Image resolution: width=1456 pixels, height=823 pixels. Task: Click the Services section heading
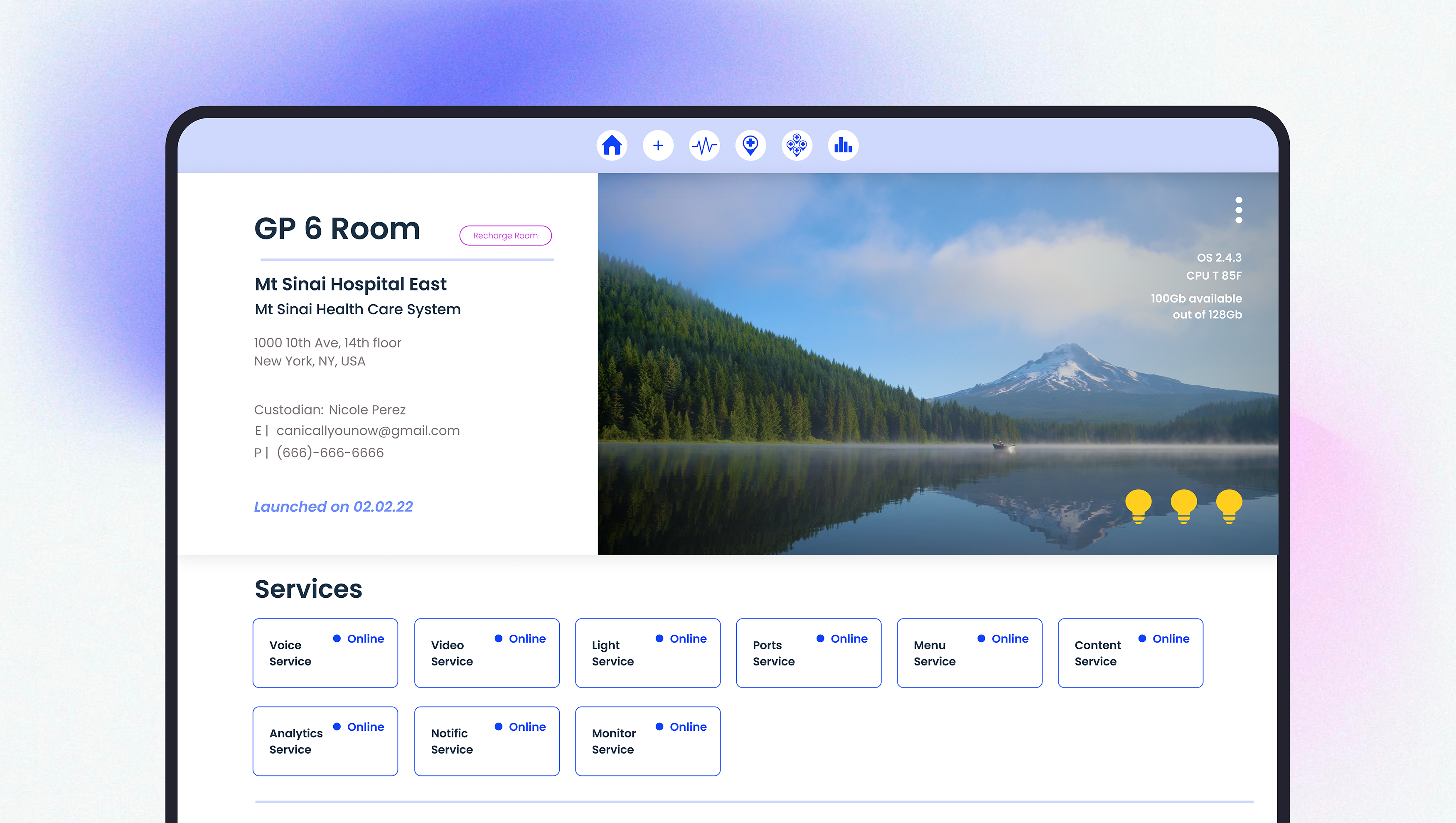click(308, 589)
